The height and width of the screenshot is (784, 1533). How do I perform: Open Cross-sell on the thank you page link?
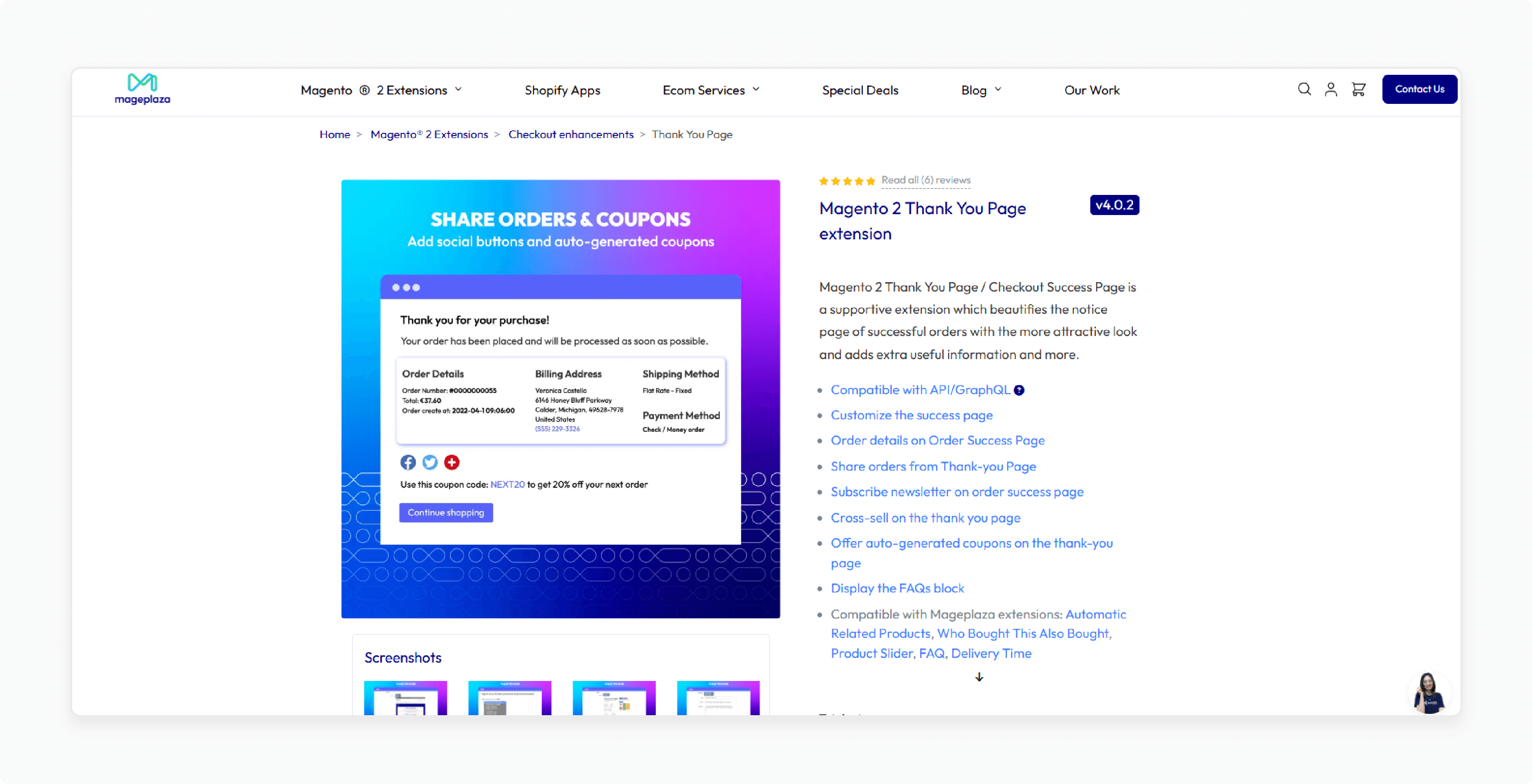point(925,518)
